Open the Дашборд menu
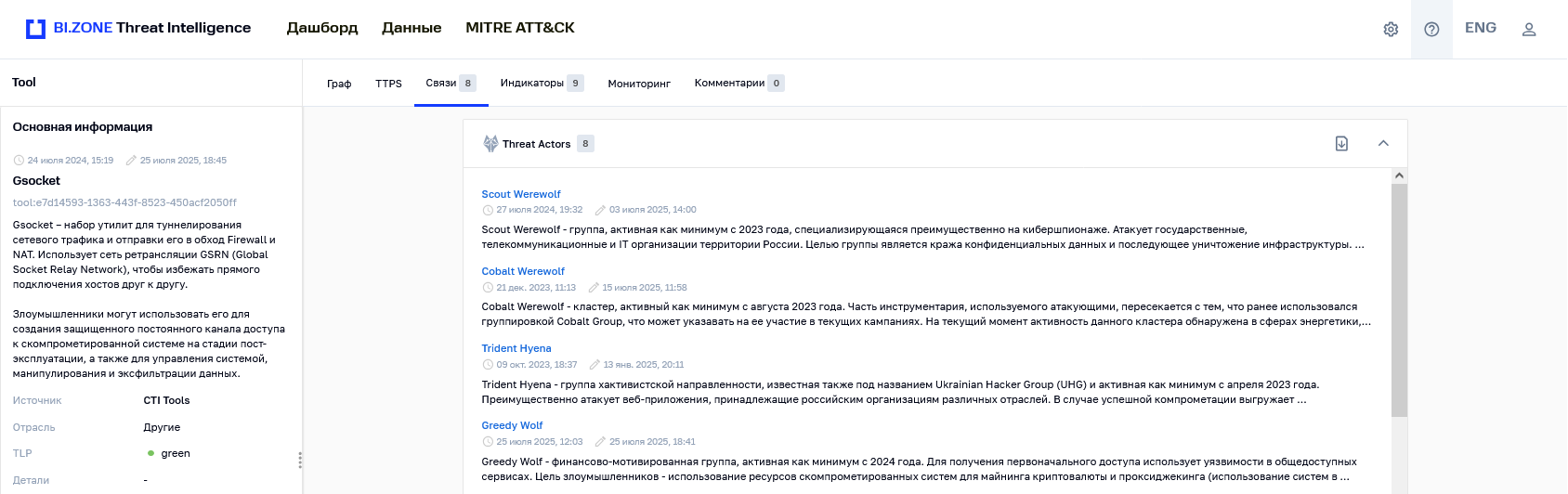The height and width of the screenshot is (494, 1568). [x=322, y=28]
